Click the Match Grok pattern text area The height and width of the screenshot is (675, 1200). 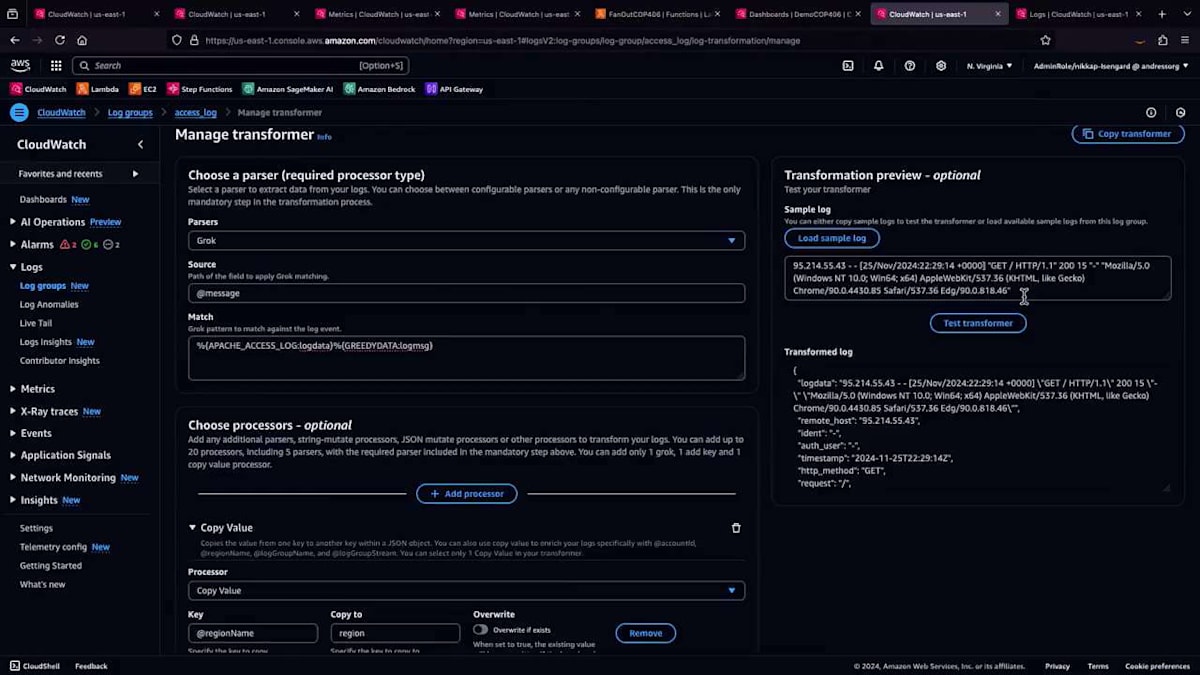[466, 357]
